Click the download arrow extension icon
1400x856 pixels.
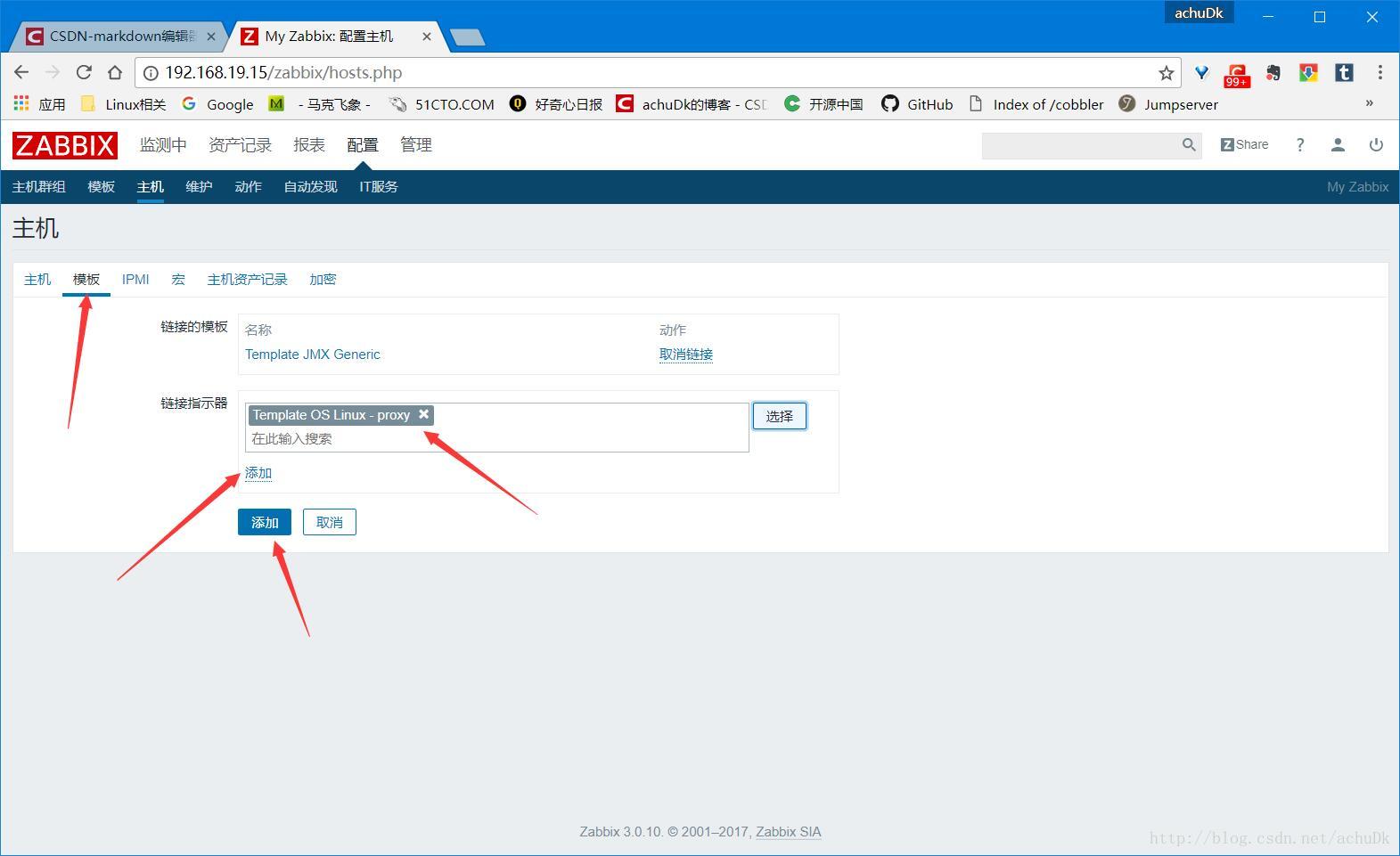(1308, 73)
